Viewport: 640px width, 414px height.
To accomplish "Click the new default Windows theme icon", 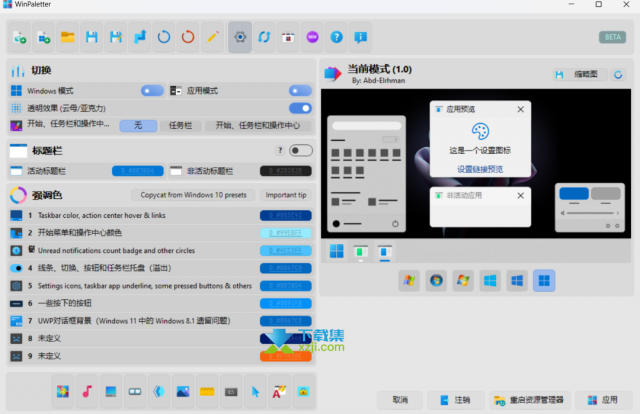I will [x=44, y=38].
